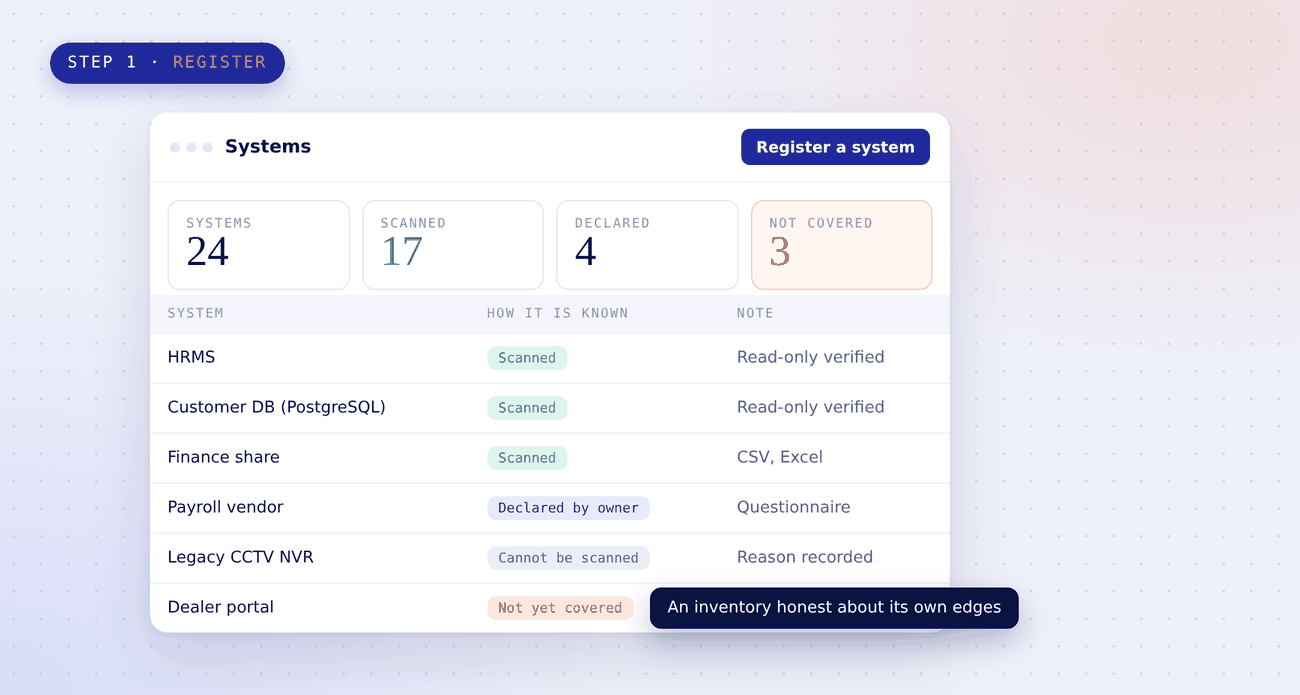
Task: Click the CSV, Excel note
Action: click(780, 457)
